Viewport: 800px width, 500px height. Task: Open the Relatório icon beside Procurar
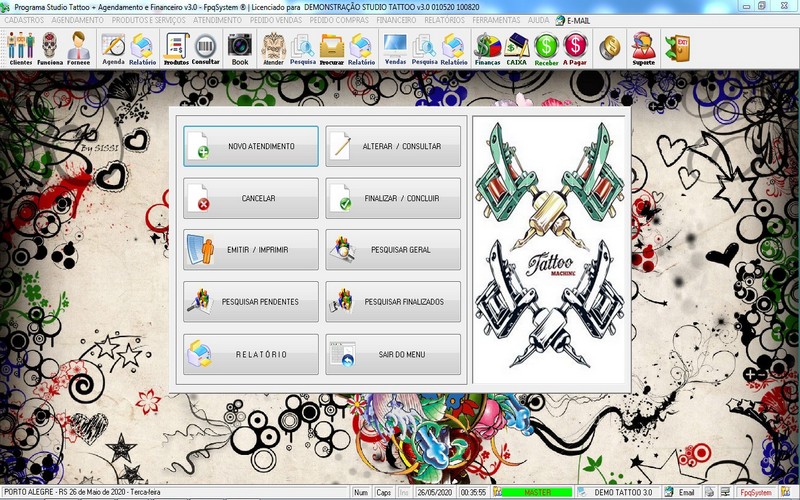361,48
